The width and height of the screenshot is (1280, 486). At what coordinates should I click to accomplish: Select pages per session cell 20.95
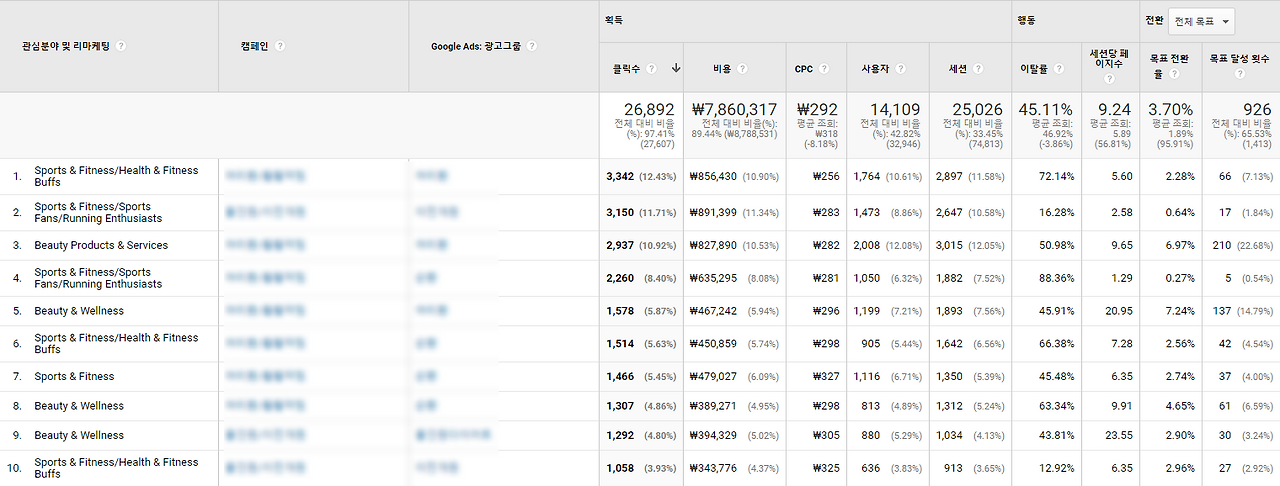click(x=1119, y=311)
